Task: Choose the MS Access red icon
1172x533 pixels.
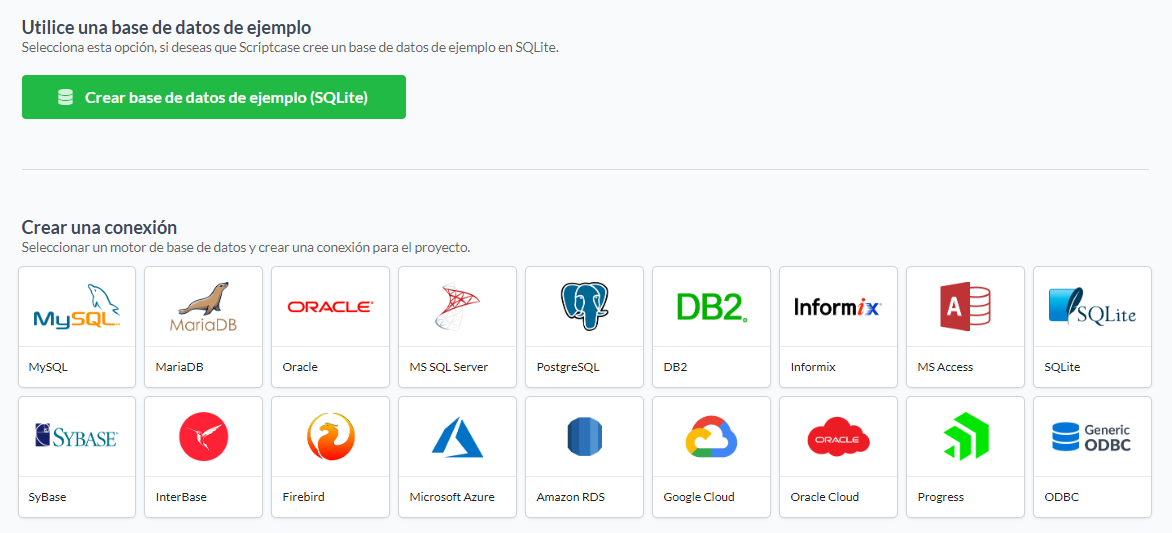Action: [x=965, y=306]
